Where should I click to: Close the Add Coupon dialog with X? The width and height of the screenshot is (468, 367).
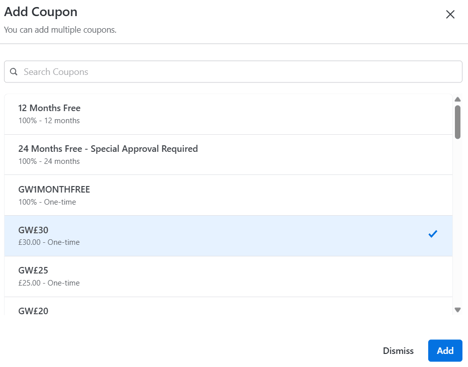click(x=450, y=14)
